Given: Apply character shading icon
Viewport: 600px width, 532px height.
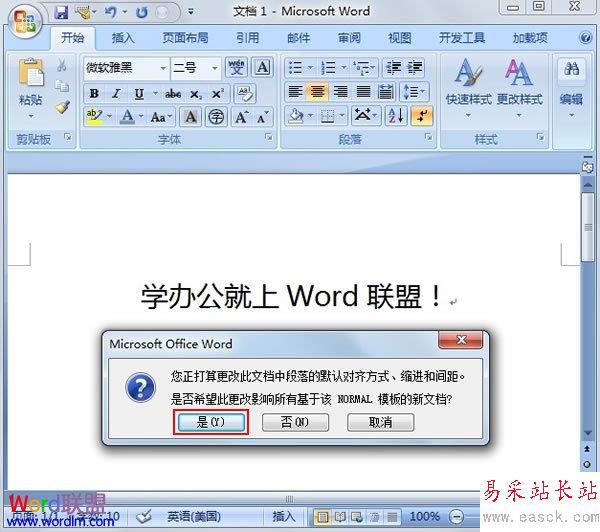Looking at the screenshot, I should [x=191, y=117].
